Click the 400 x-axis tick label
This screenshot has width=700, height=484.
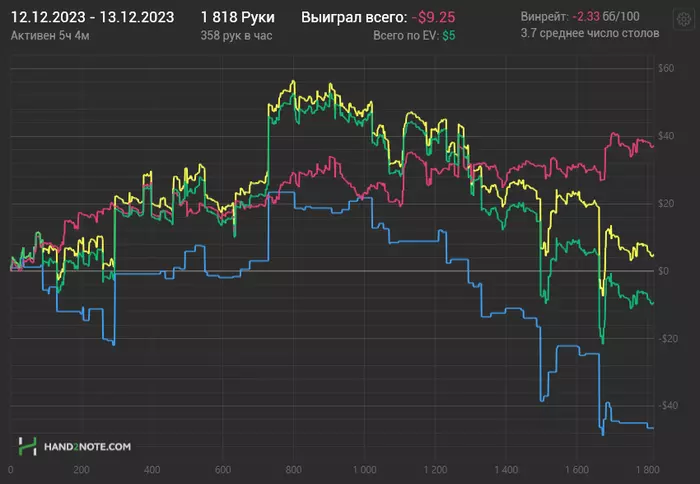(152, 470)
